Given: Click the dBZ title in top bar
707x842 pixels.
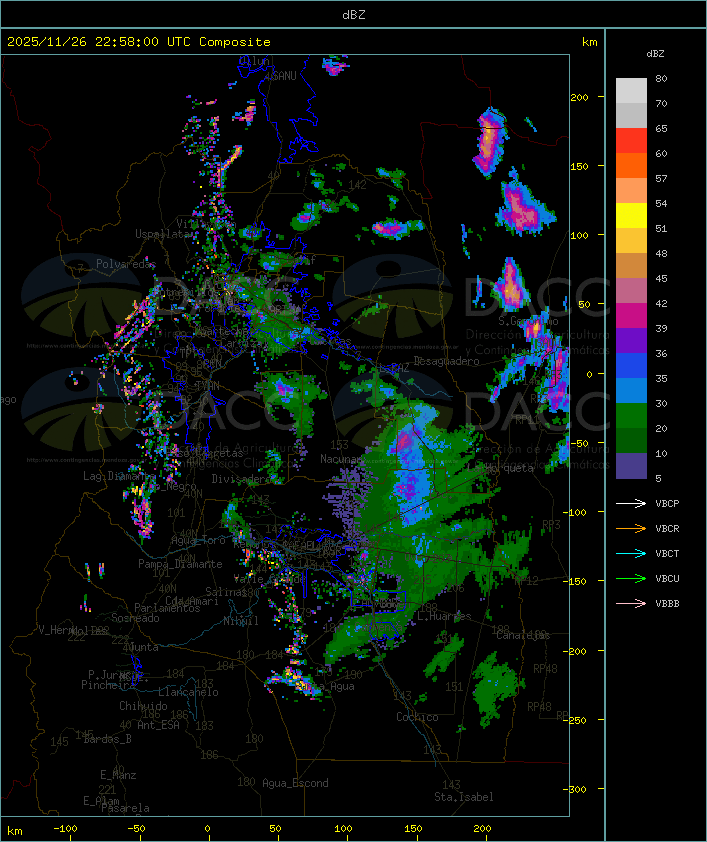Looking at the screenshot, I should click(354, 15).
